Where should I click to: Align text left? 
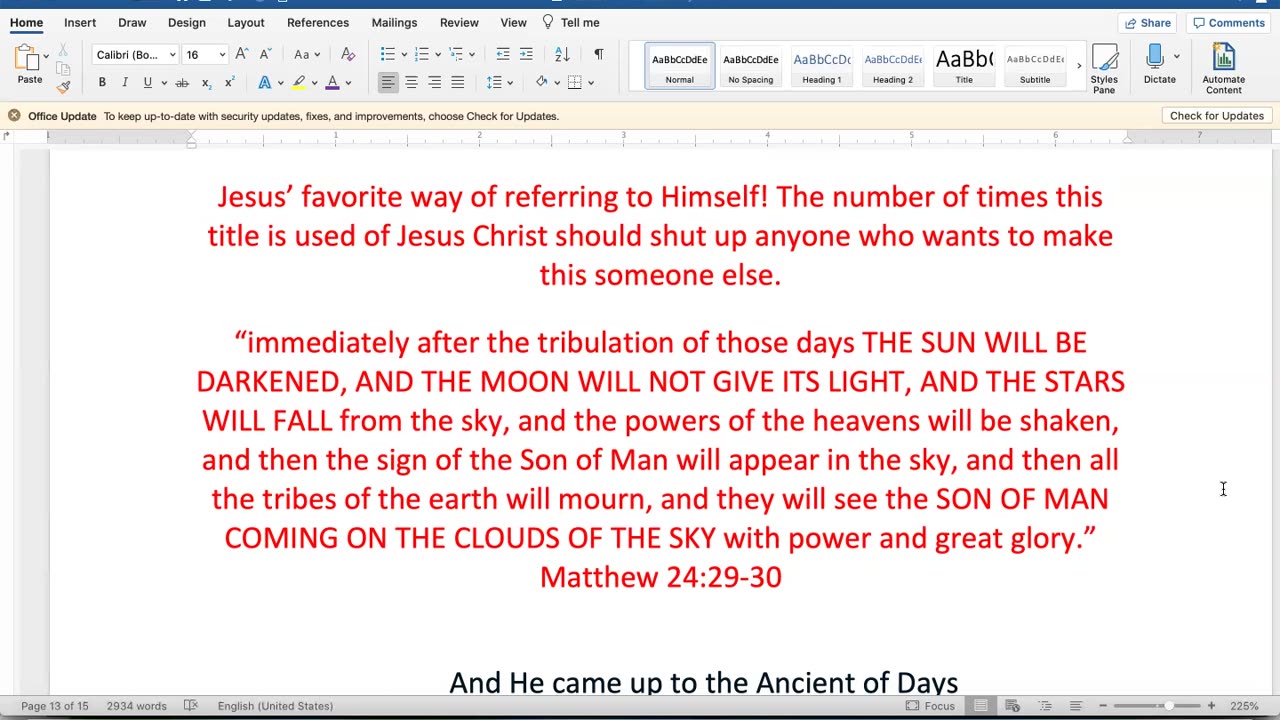388,83
